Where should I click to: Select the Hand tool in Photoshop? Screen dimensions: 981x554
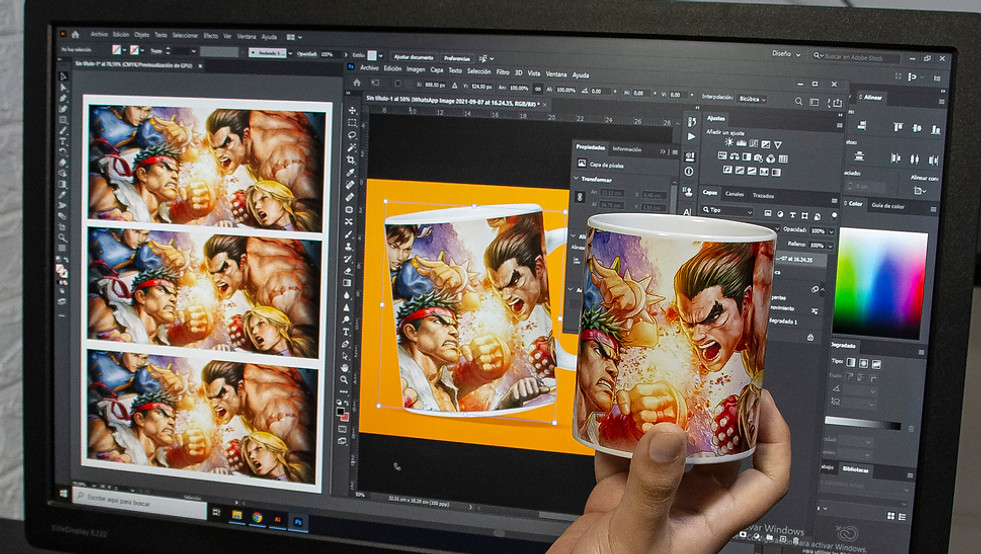tap(345, 368)
